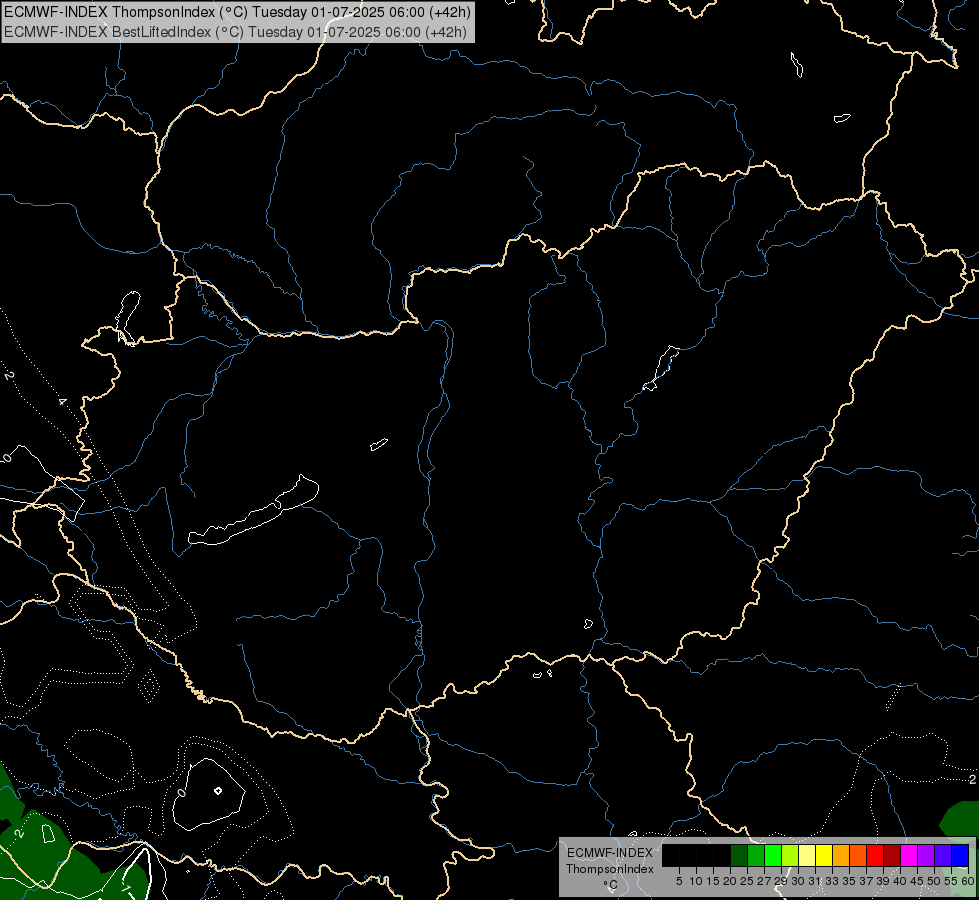Click the large elongated Lake Balaton outline
This screenshot has width=979, height=900.
(253, 511)
